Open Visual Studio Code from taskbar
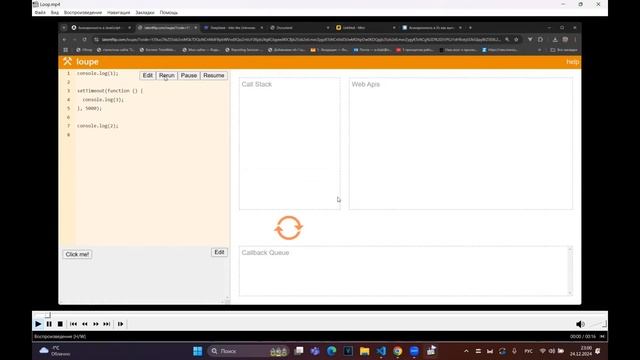The height and width of the screenshot is (360, 640). click(381, 351)
